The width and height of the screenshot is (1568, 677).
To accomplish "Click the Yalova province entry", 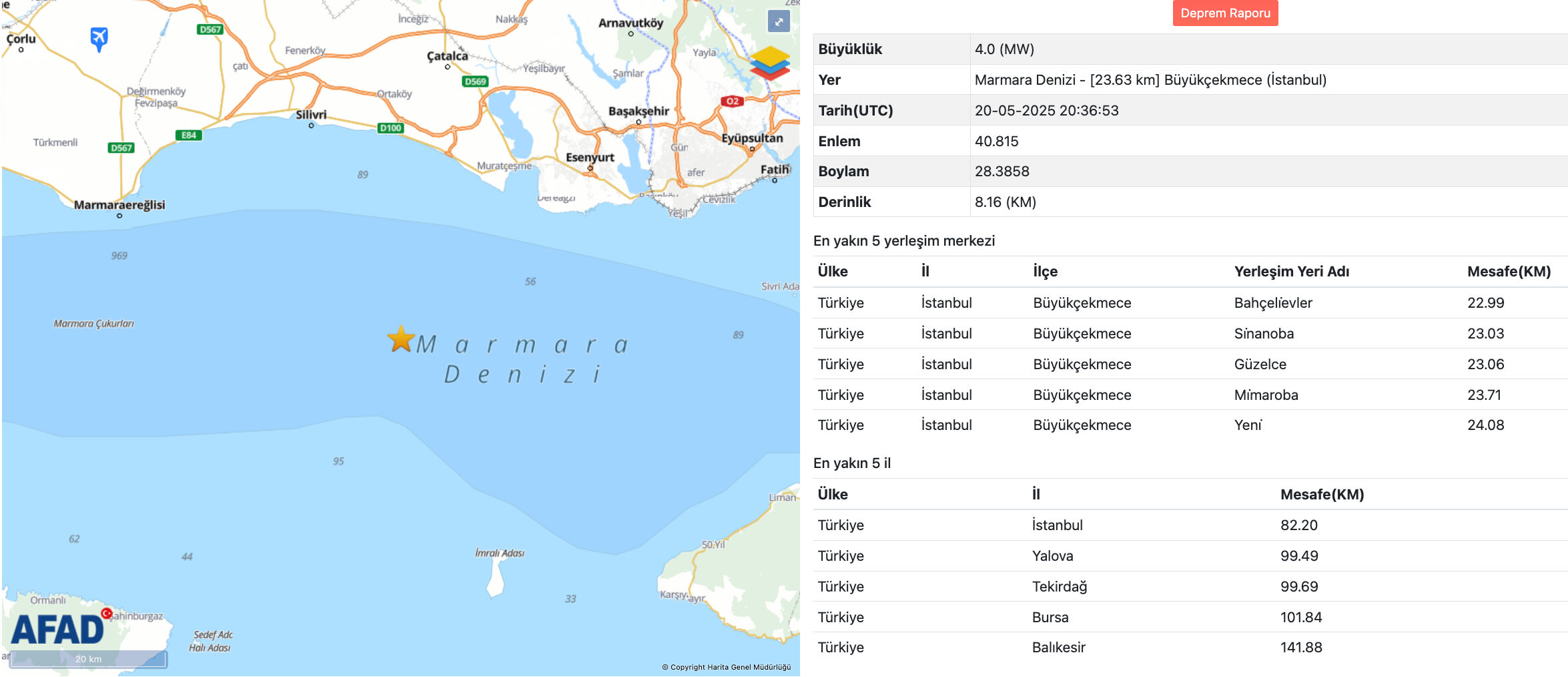I will coord(1054,555).
